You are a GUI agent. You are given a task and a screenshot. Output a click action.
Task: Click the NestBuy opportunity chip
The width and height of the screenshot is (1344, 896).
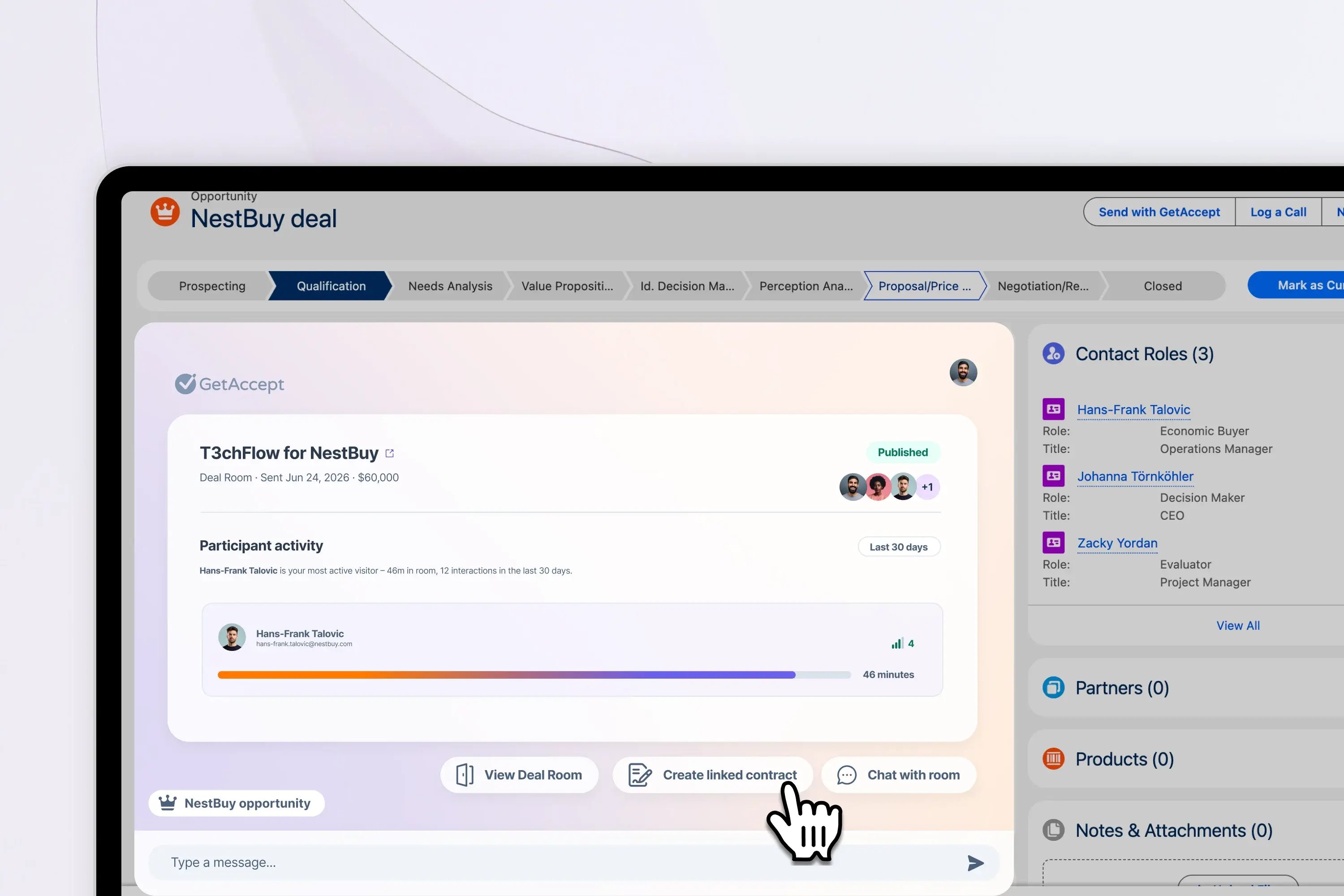[237, 803]
